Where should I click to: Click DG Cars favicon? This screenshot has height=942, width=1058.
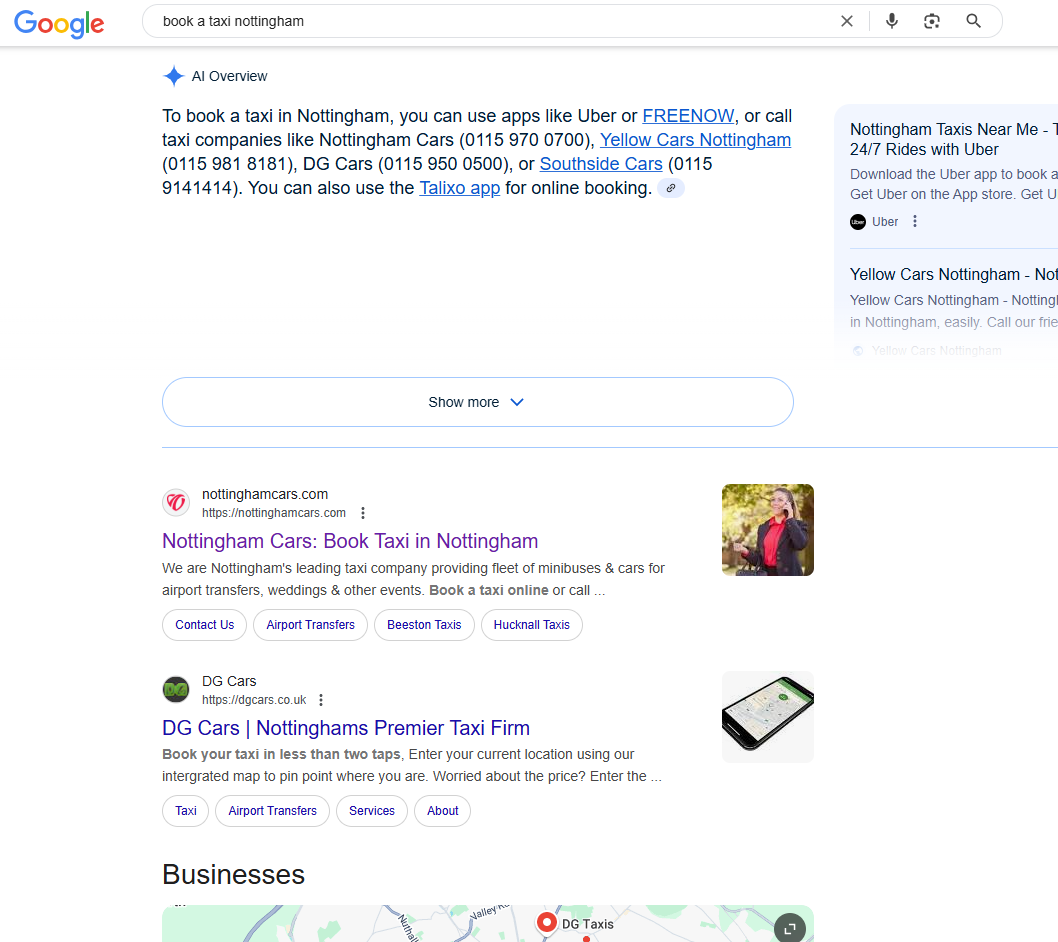(176, 690)
